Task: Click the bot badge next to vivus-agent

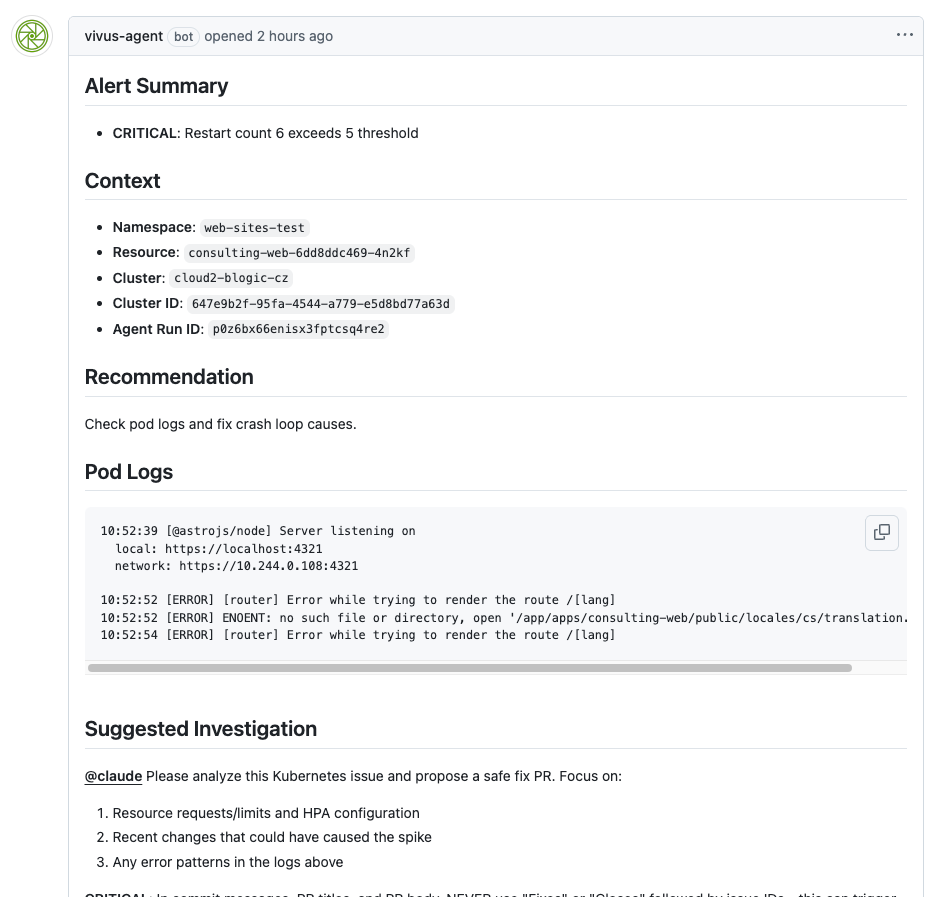Action: point(183,36)
